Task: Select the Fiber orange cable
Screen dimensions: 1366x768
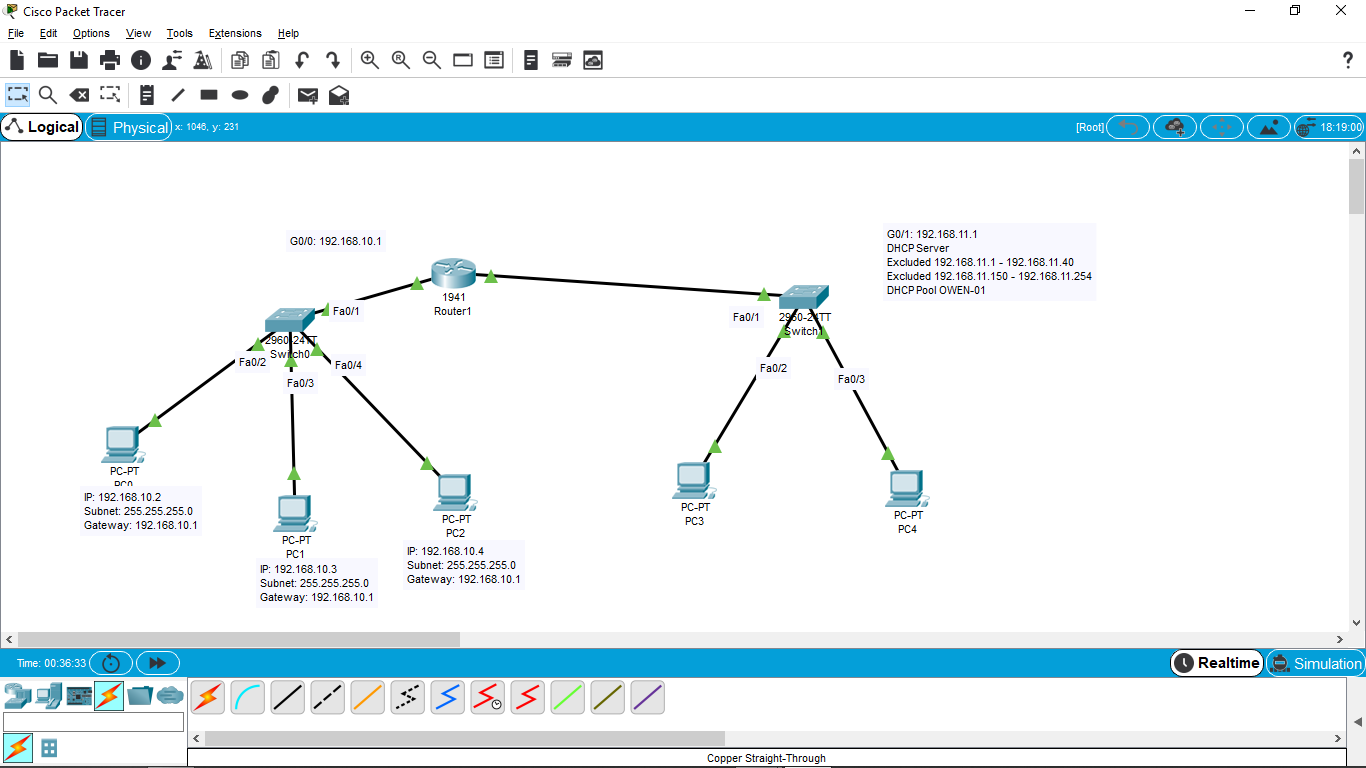Action: (368, 697)
